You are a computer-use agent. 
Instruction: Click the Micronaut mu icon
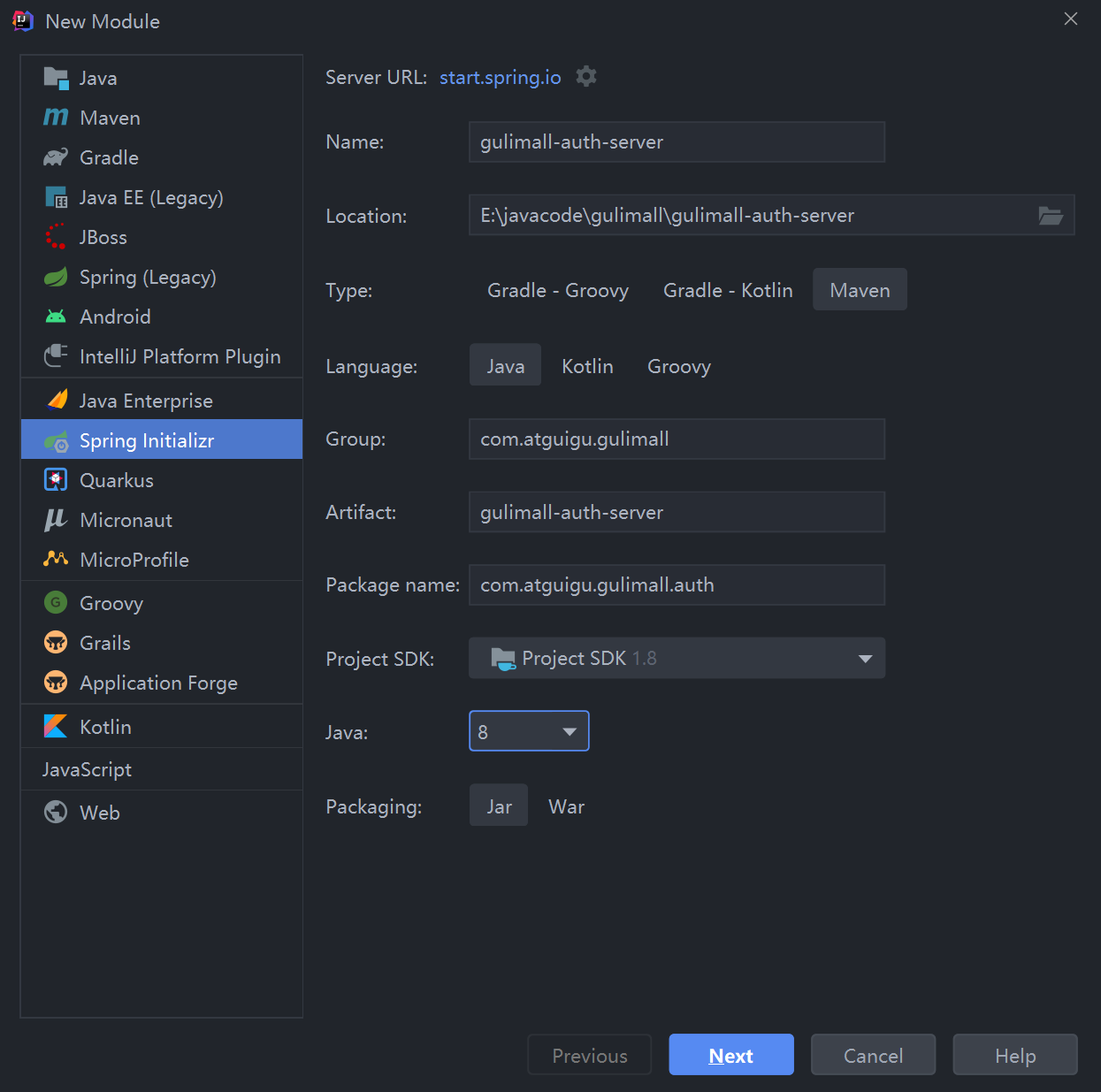coord(56,520)
